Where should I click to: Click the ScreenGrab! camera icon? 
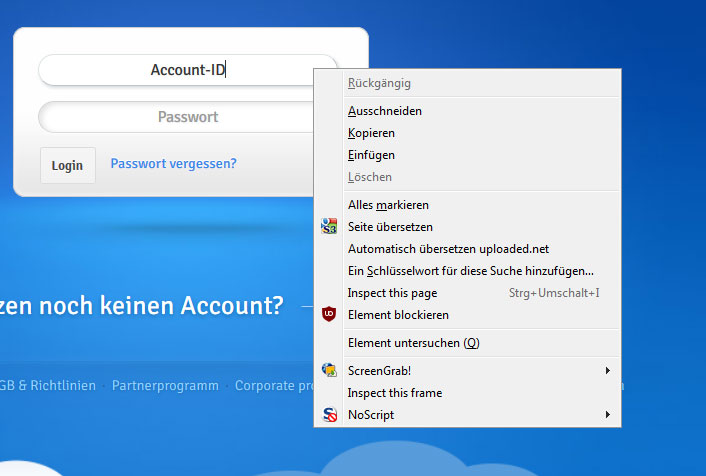[329, 371]
